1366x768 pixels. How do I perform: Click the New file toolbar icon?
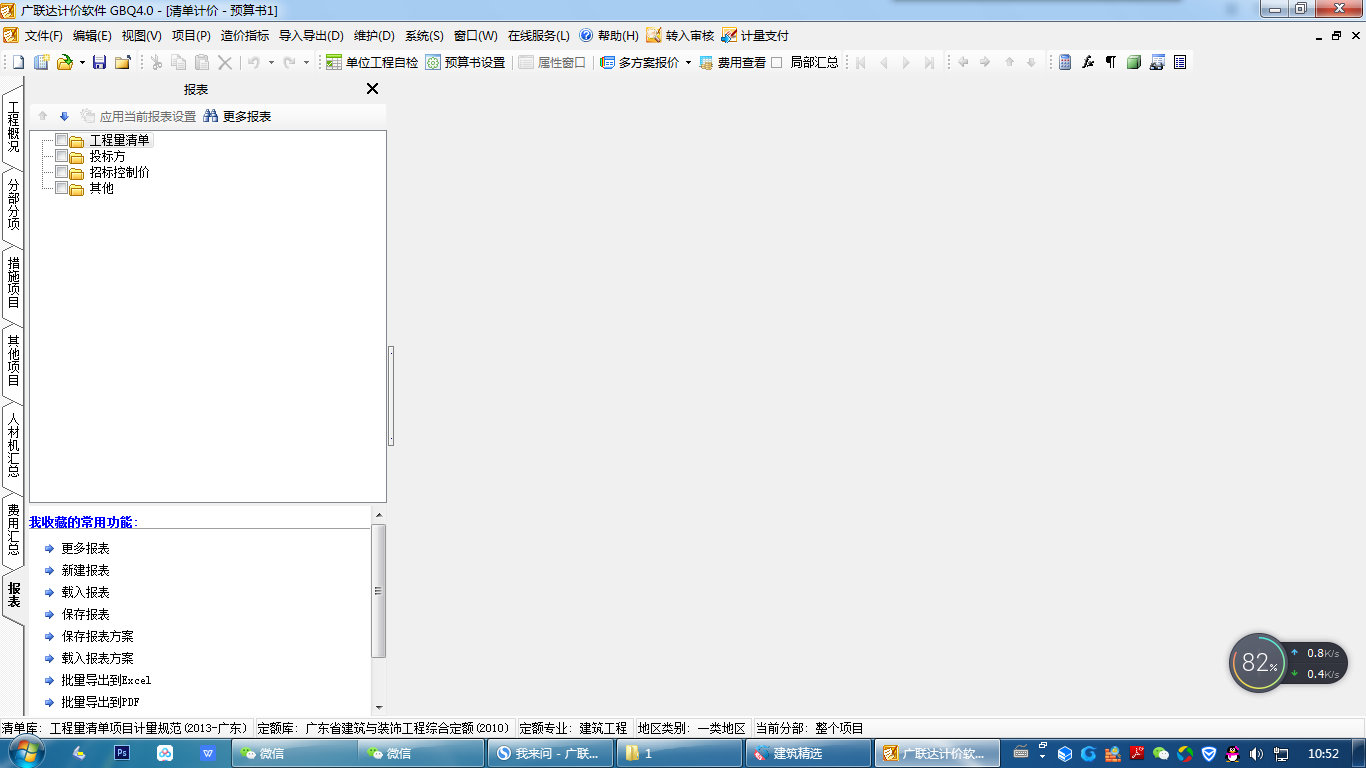click(18, 62)
